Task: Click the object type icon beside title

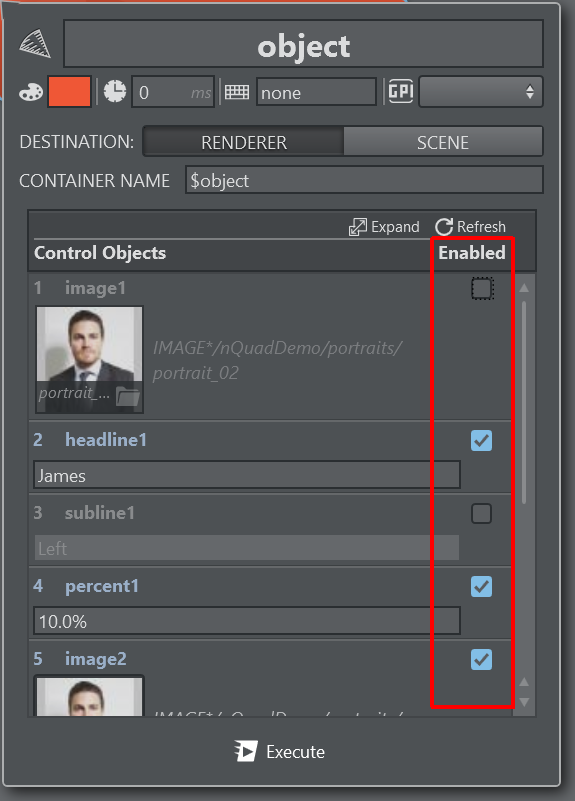Action: (35, 43)
